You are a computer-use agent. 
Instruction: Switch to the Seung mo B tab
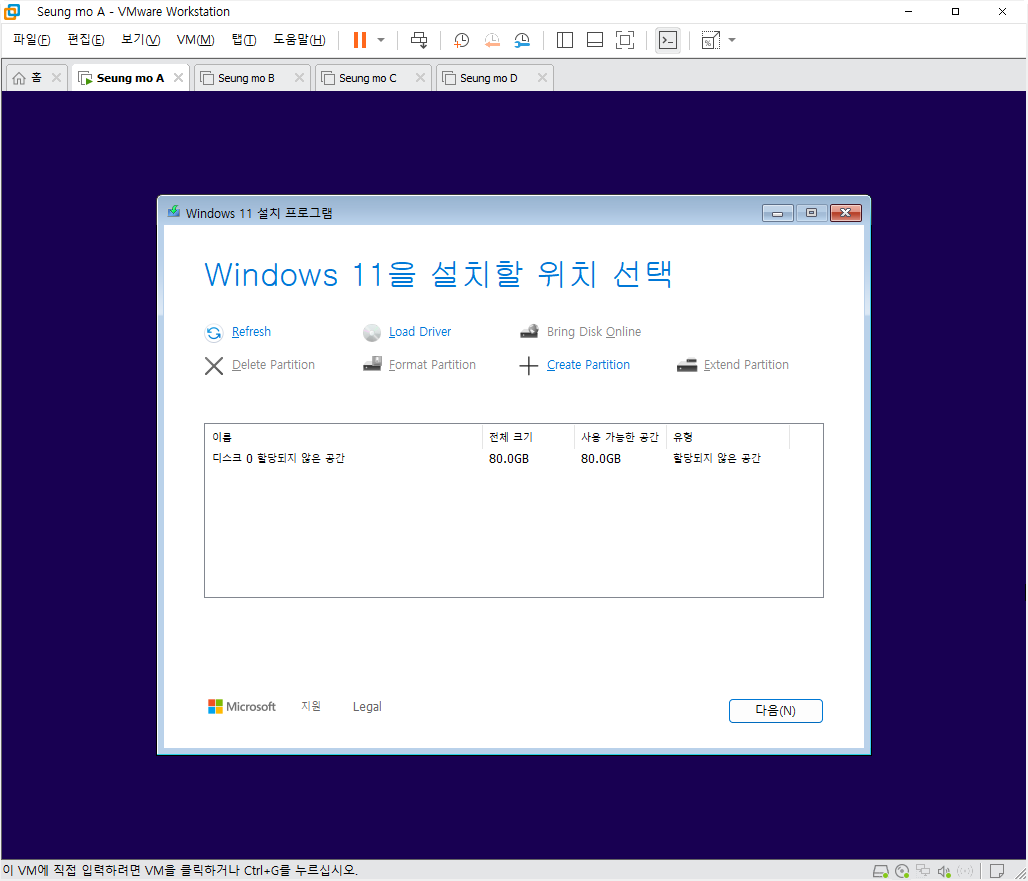pos(246,78)
